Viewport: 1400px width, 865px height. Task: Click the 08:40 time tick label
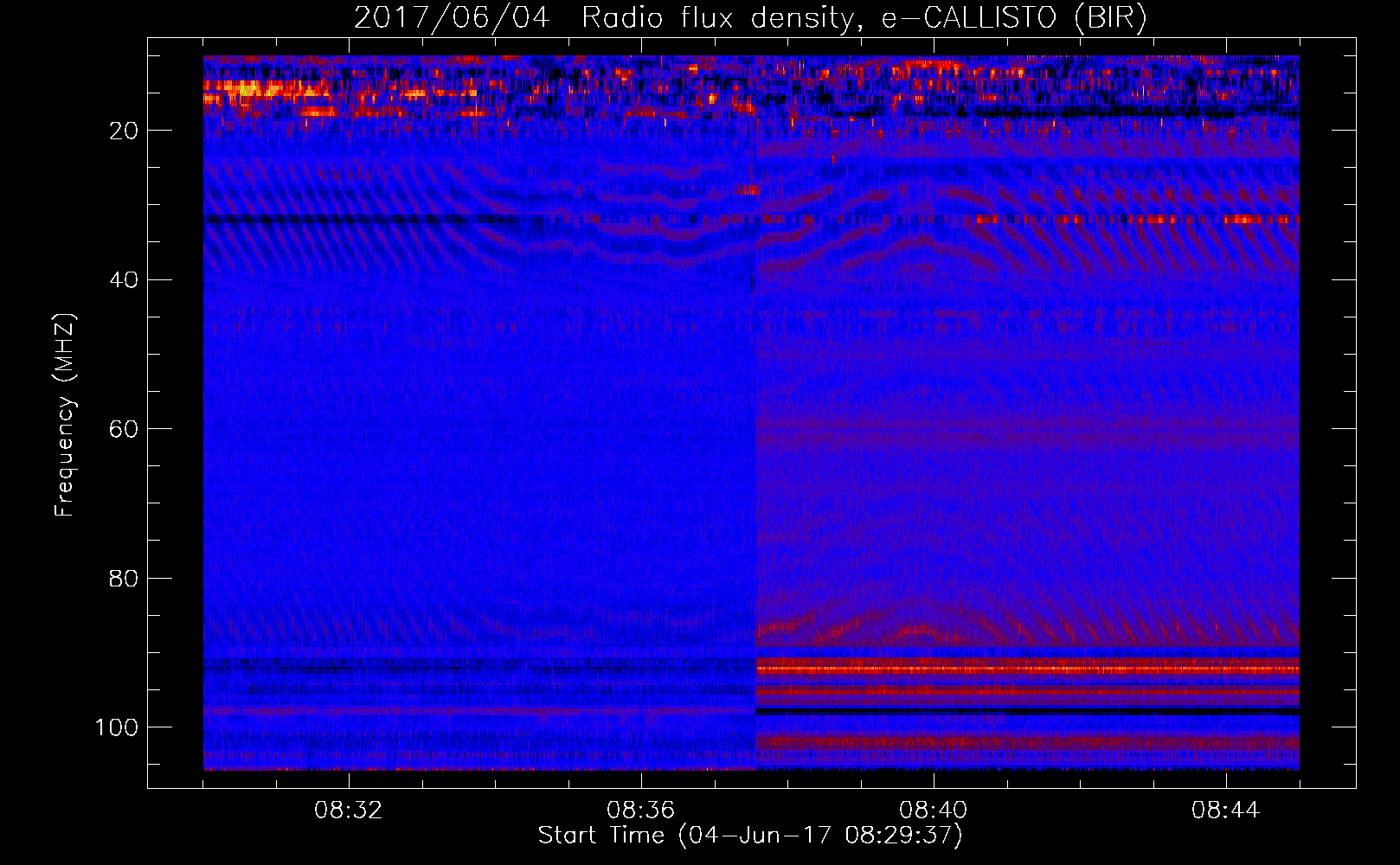click(933, 811)
